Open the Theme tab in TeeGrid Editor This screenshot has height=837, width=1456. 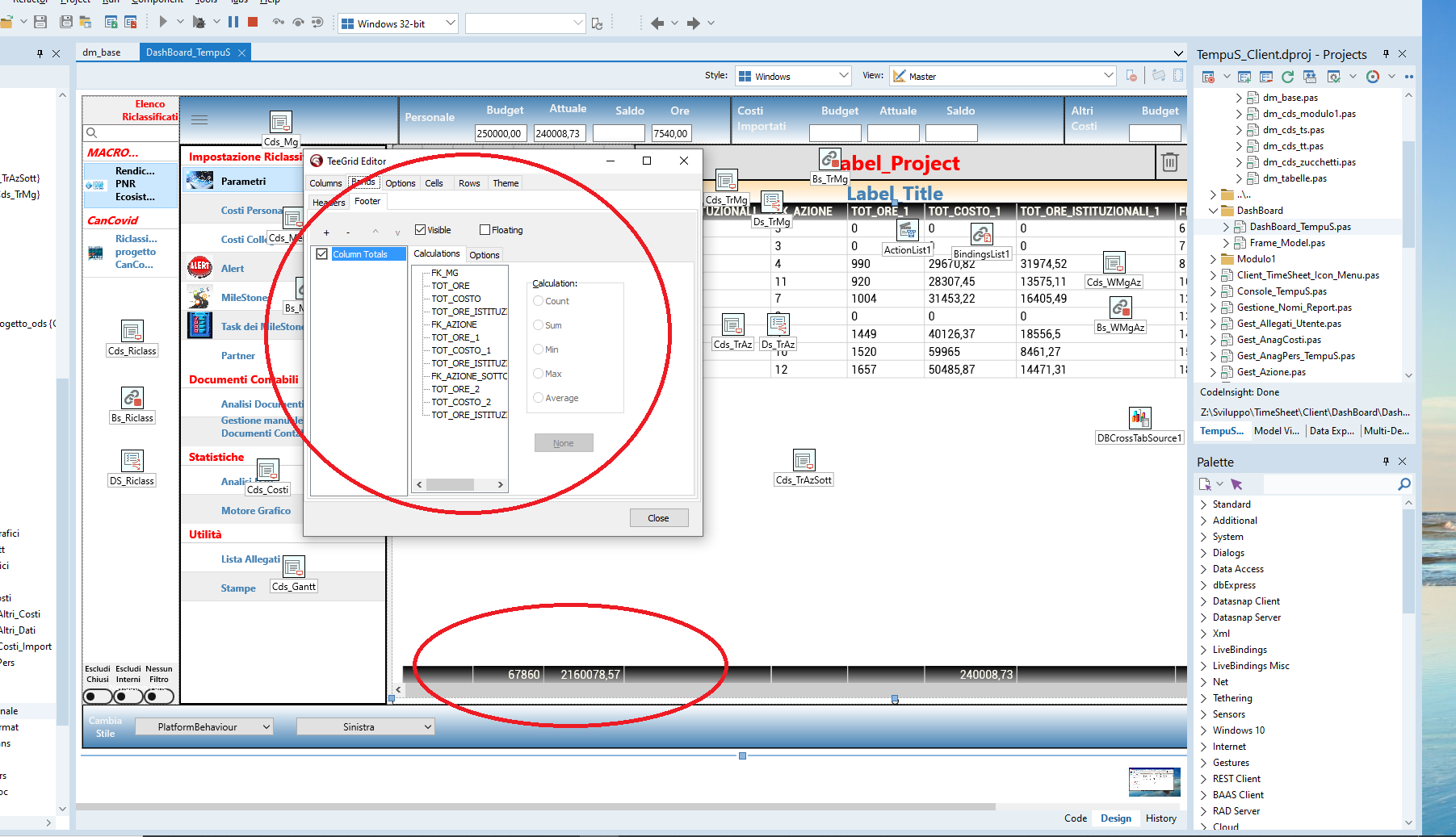[x=506, y=183]
